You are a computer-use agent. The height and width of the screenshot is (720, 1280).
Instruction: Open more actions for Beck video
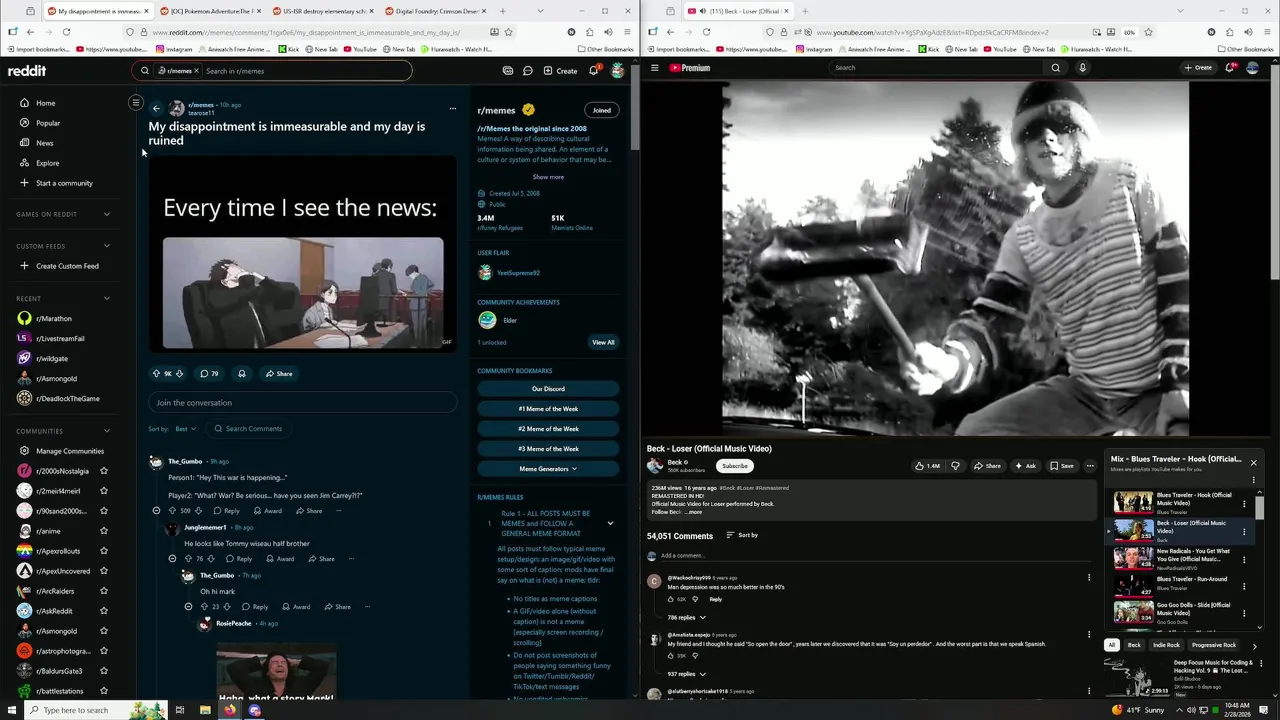(1092, 466)
